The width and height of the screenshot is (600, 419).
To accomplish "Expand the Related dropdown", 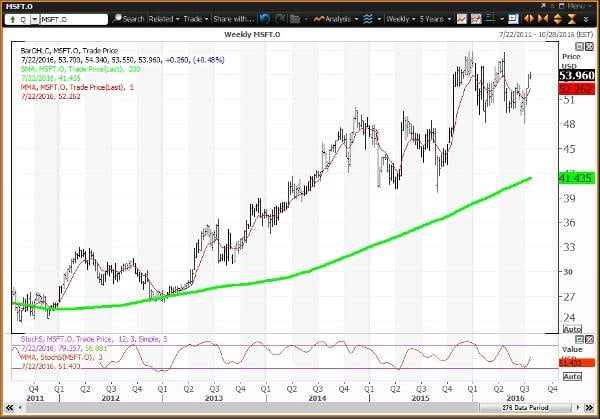I will (164, 18).
